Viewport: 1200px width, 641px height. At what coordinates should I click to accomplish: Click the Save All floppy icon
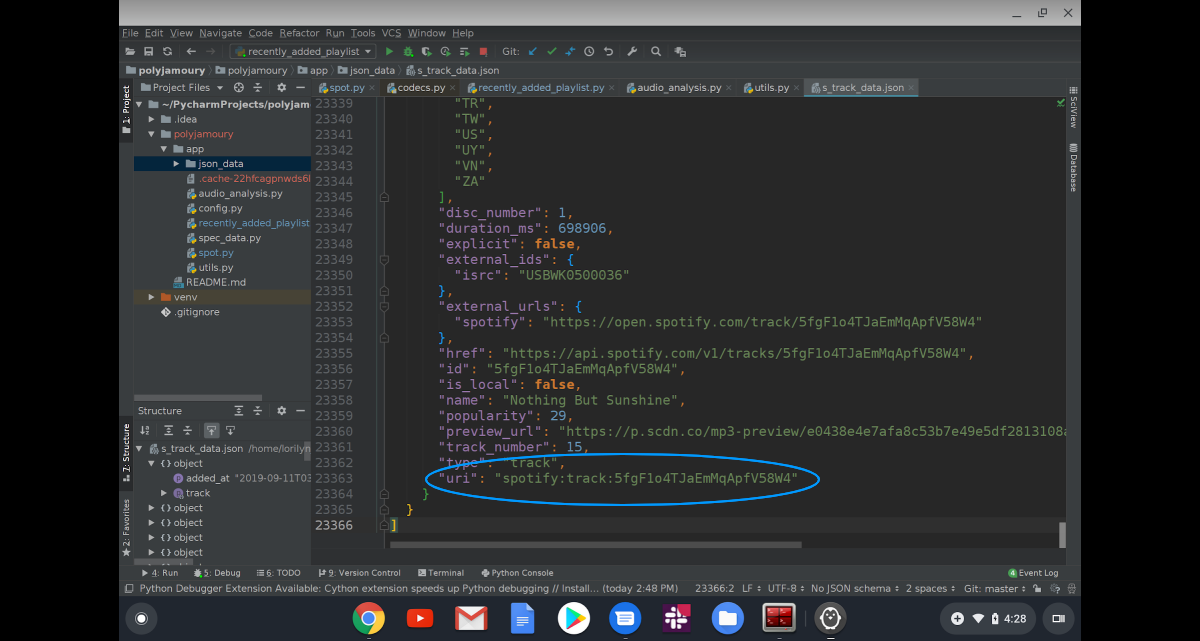pos(148,51)
